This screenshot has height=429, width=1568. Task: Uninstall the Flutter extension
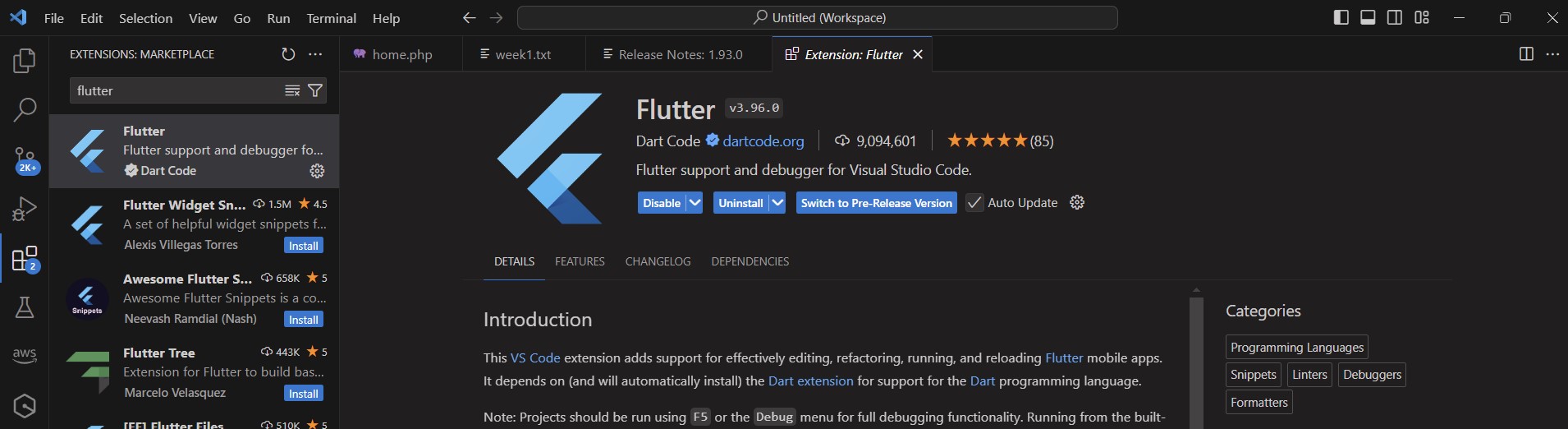[x=740, y=203]
